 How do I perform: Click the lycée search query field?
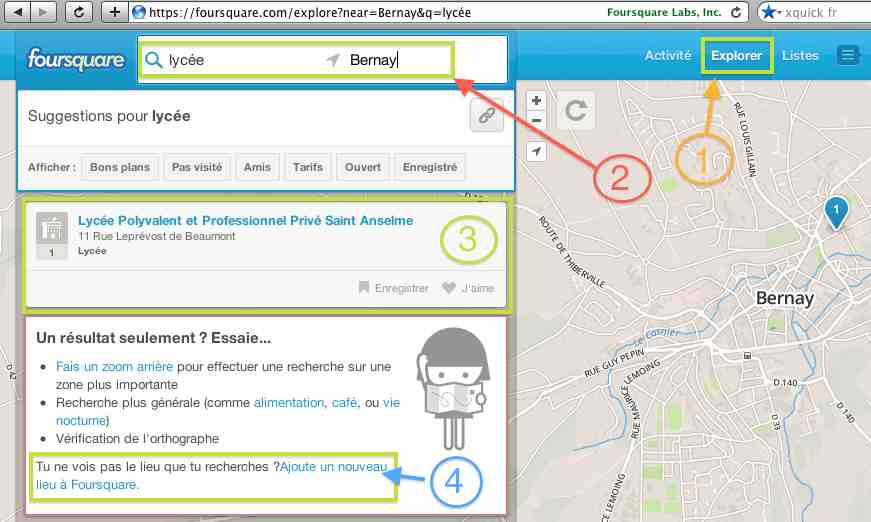tap(233, 60)
